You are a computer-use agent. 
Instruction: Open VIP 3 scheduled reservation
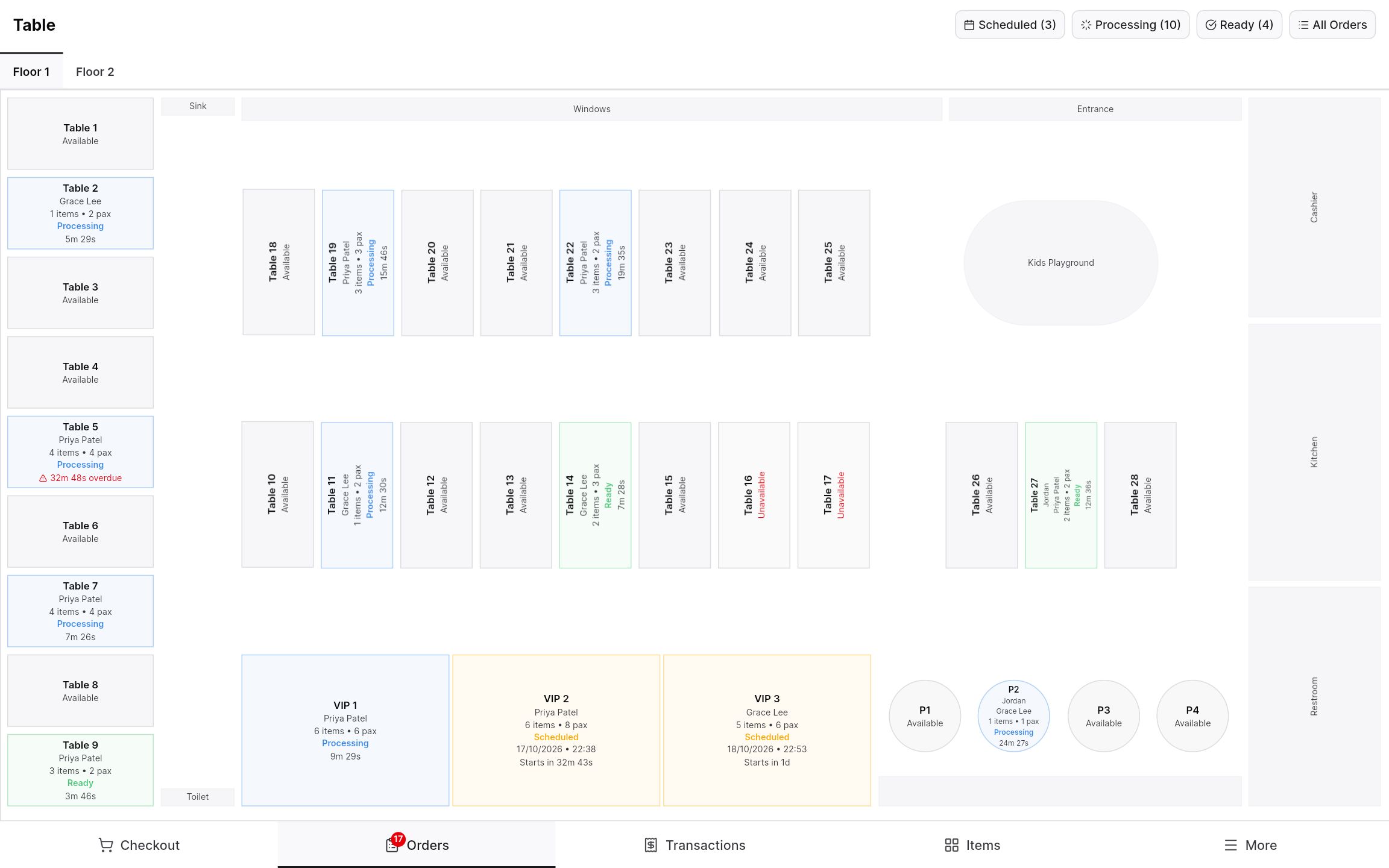[767, 731]
